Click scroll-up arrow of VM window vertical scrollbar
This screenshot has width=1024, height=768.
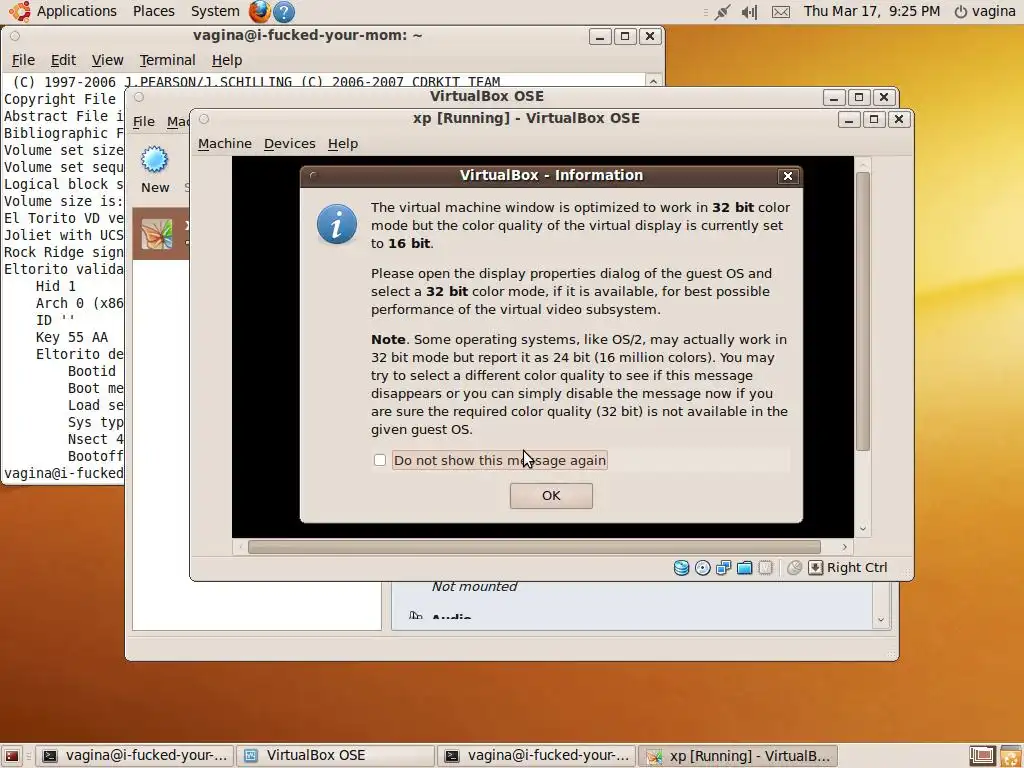click(863, 165)
